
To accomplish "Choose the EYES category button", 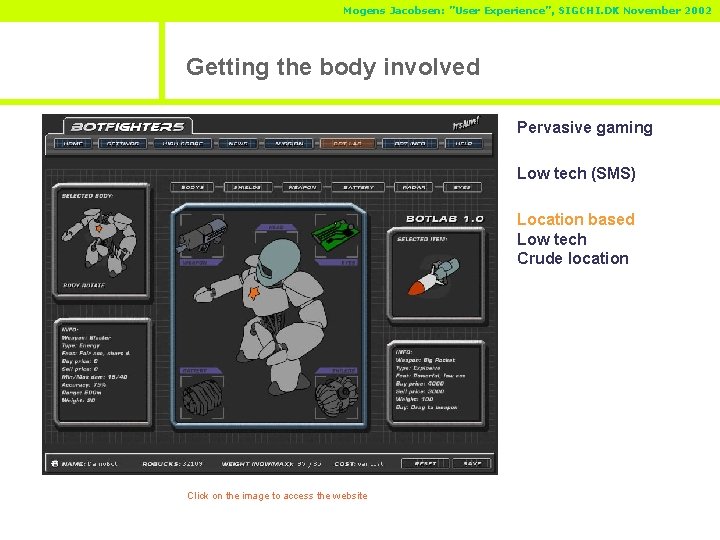I will [x=462, y=187].
